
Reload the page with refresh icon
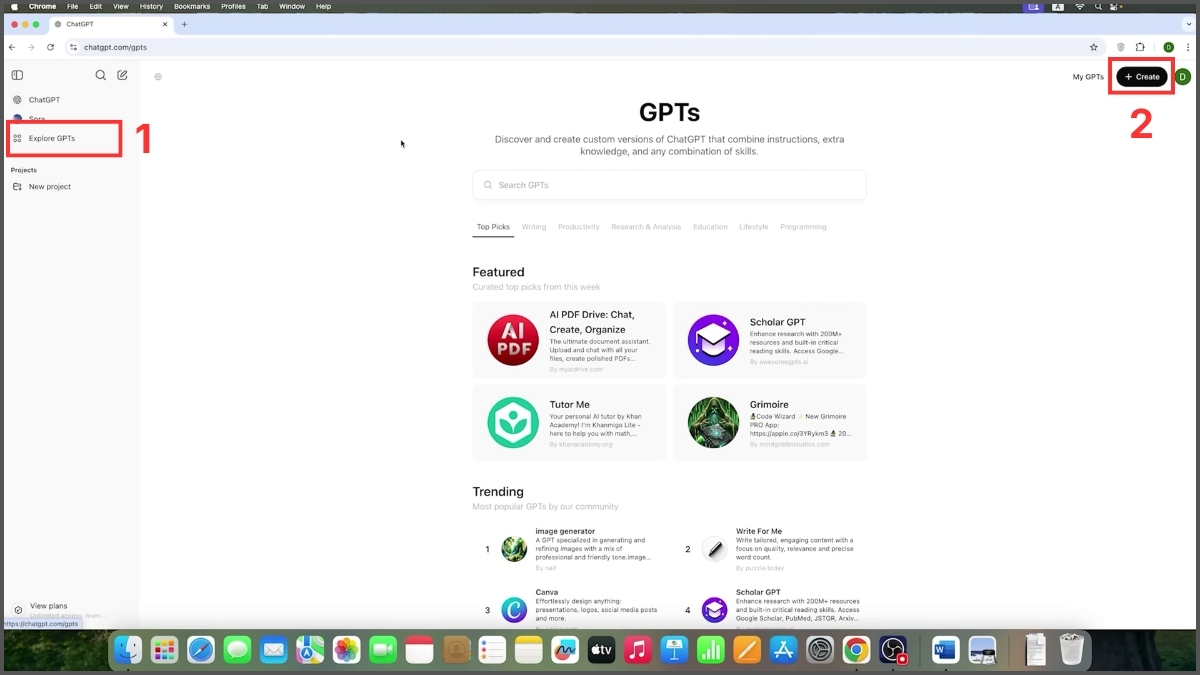(50, 47)
